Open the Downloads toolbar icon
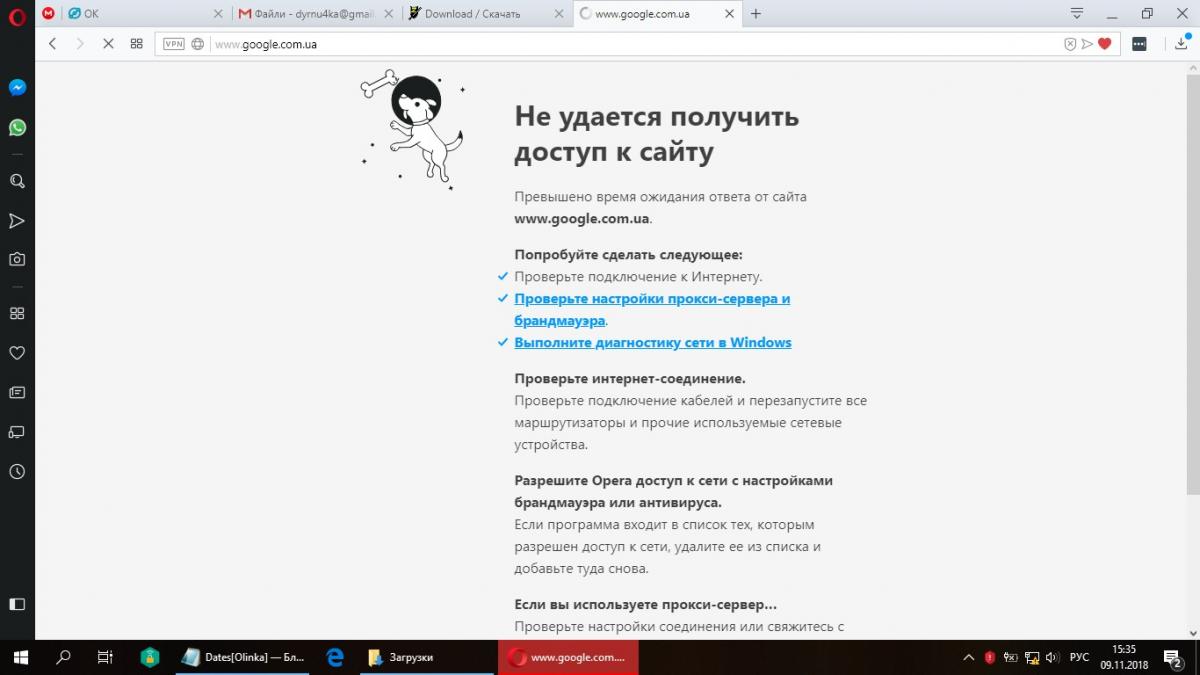Screen dimensions: 1200x675 1182,43
